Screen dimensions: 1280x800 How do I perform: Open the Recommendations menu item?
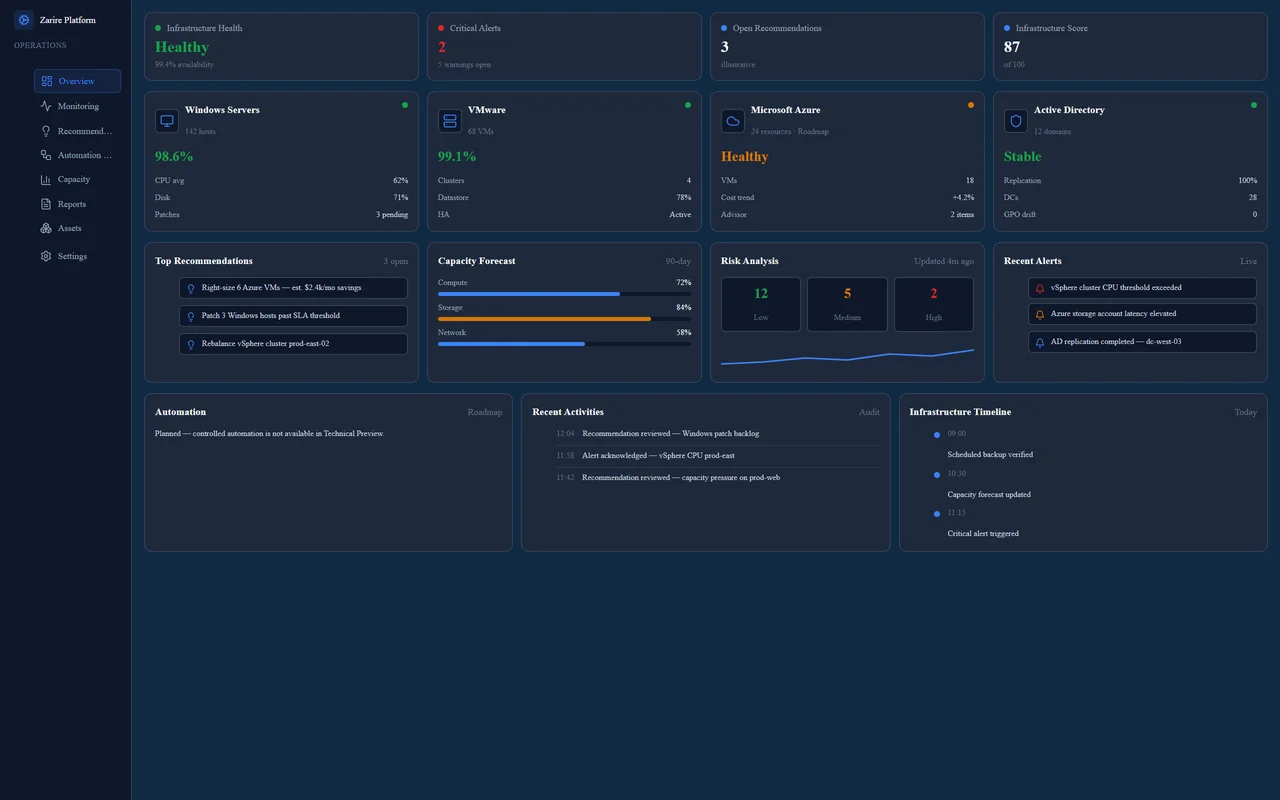(77, 131)
